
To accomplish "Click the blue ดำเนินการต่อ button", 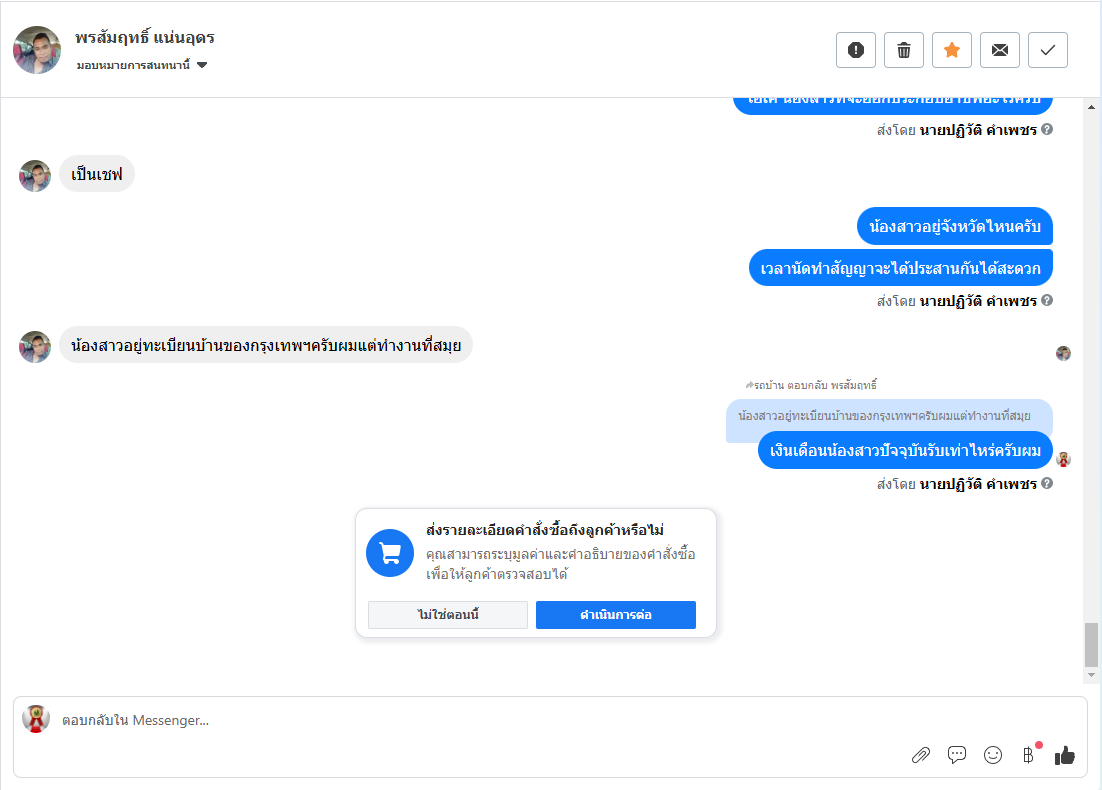I will click(616, 615).
